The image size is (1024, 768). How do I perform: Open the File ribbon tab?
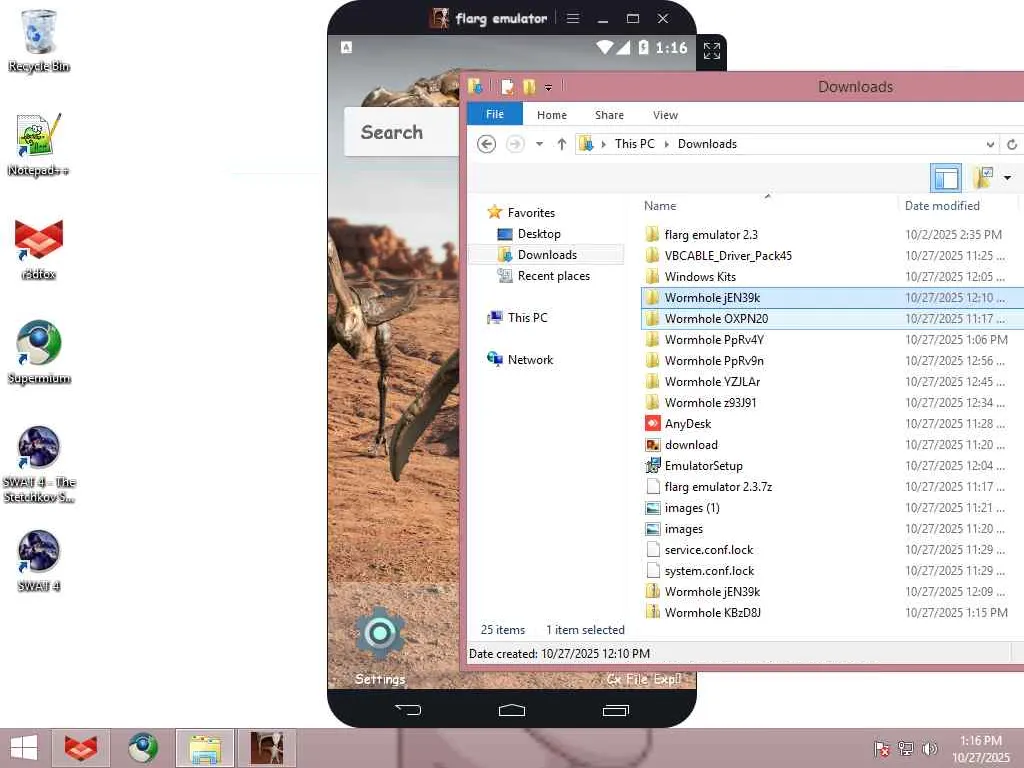(495, 114)
